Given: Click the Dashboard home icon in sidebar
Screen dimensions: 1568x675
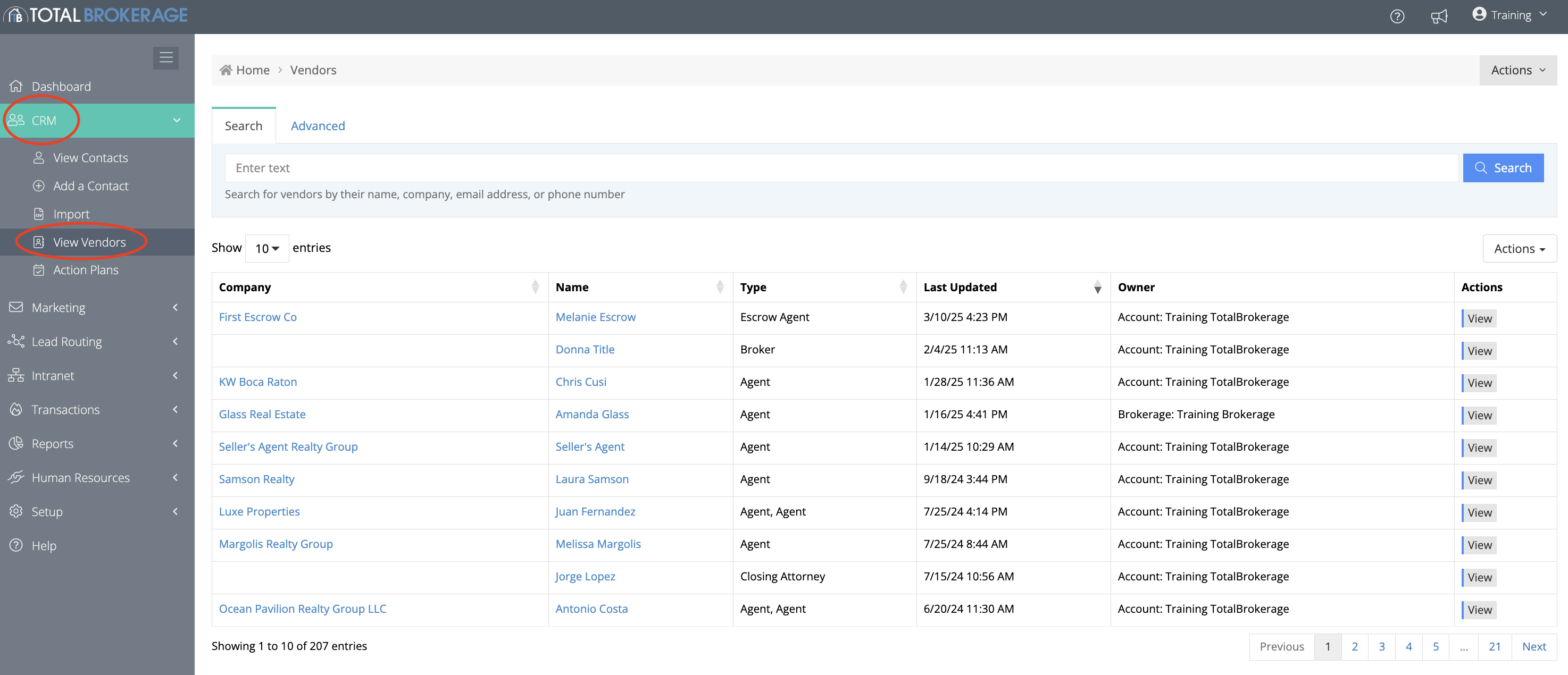Looking at the screenshot, I should pos(16,86).
